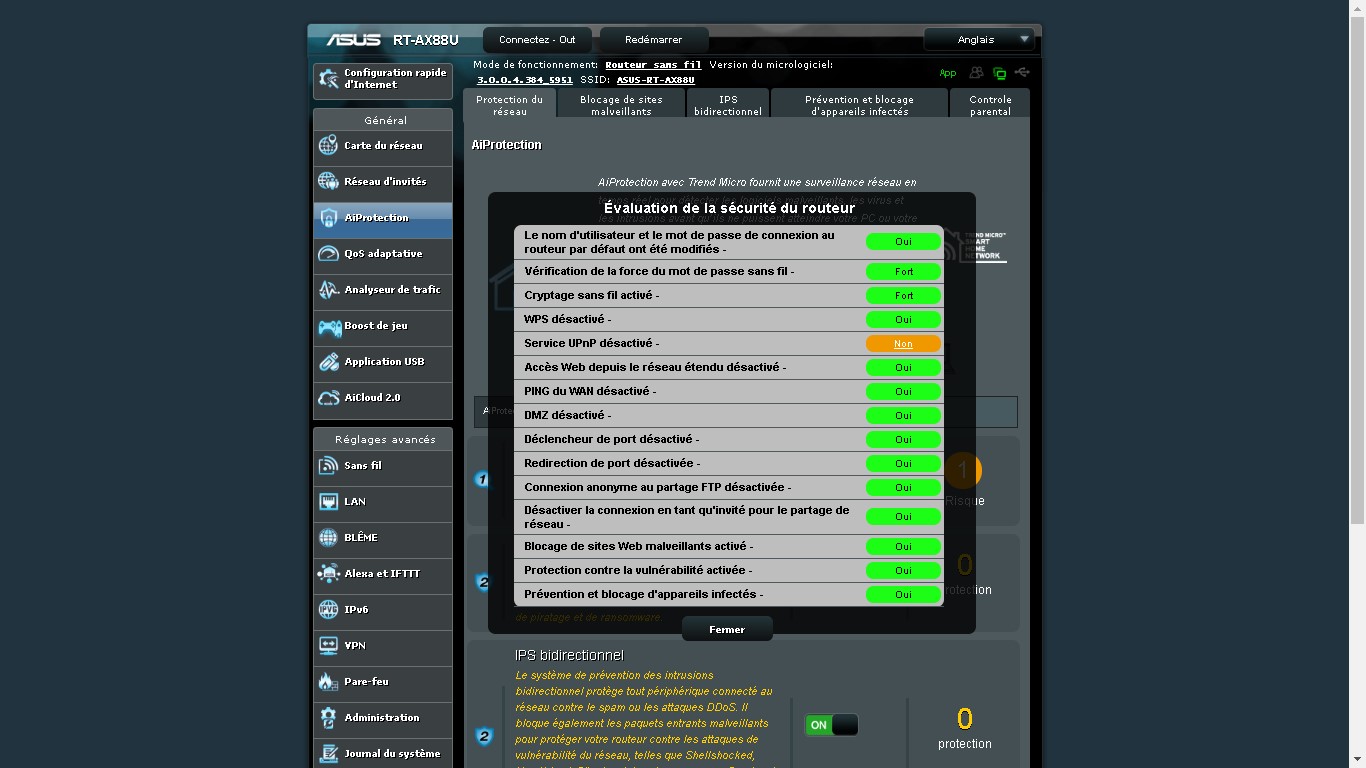Click Fort status for Cryptage sans fil
The image size is (1366, 768).
(903, 296)
